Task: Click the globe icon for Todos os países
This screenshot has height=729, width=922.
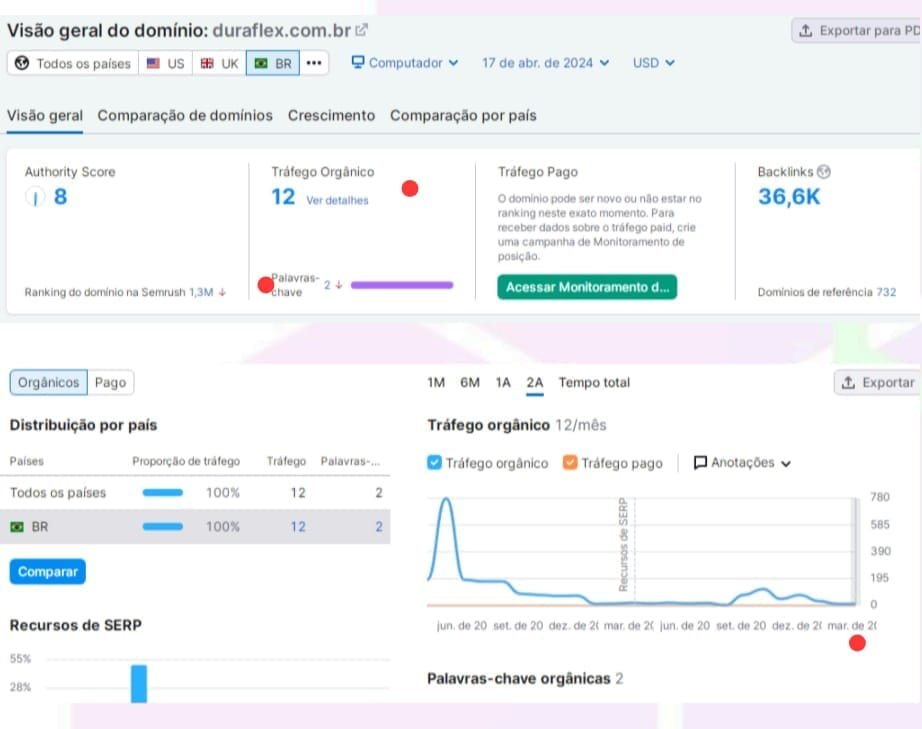Action: 22,63
